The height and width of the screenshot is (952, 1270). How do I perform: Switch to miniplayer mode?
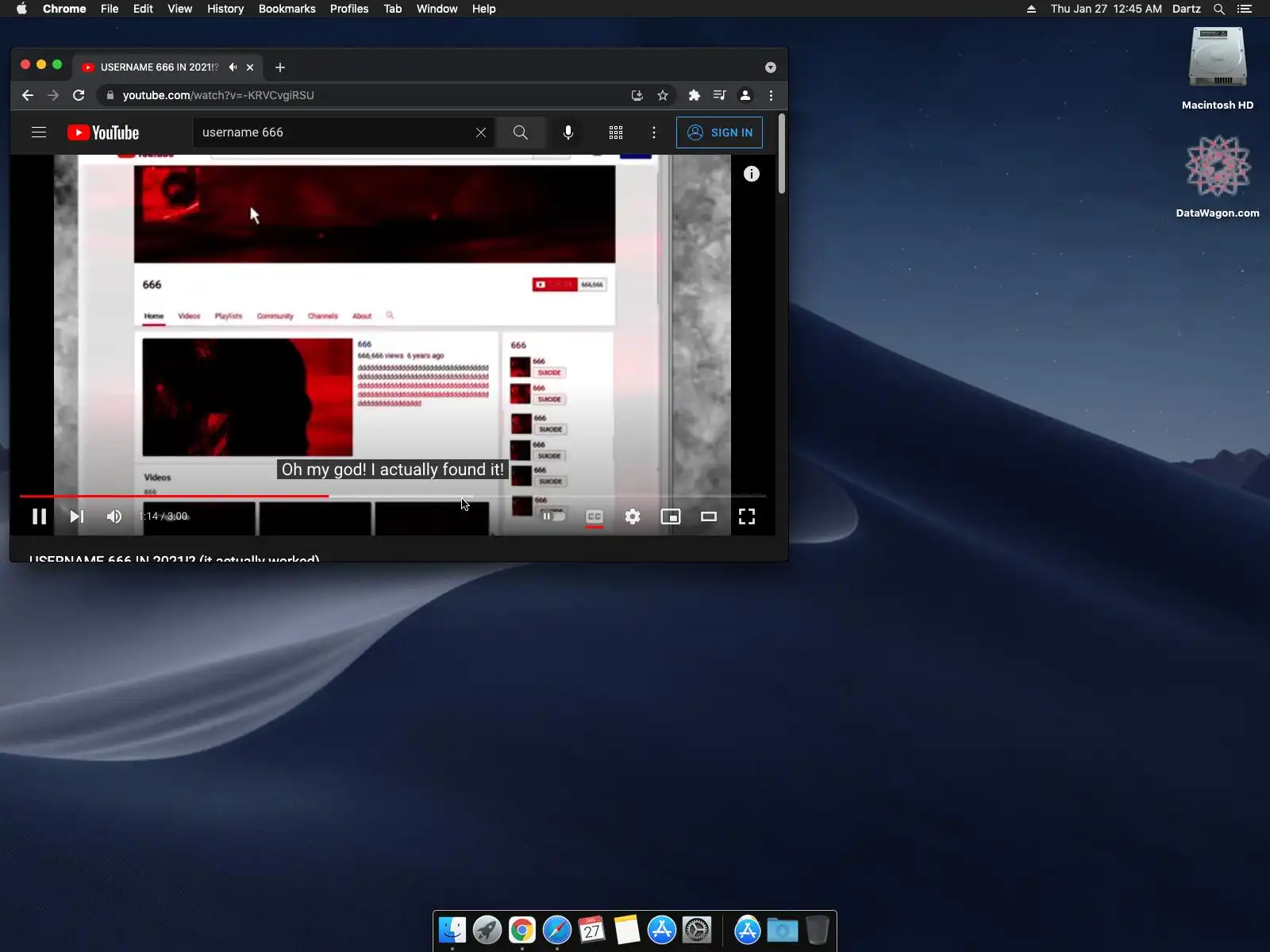tap(671, 516)
